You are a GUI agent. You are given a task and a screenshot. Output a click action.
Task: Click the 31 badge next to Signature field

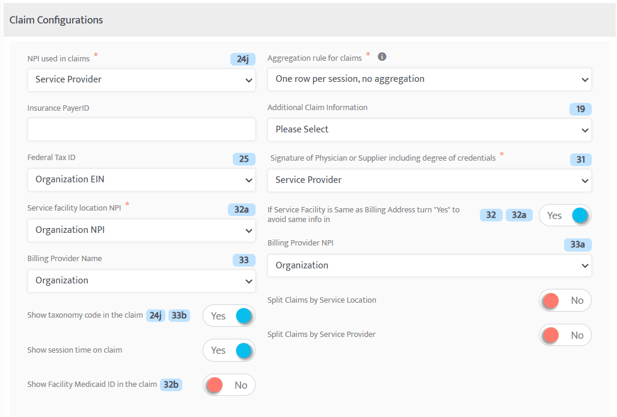[x=581, y=159]
